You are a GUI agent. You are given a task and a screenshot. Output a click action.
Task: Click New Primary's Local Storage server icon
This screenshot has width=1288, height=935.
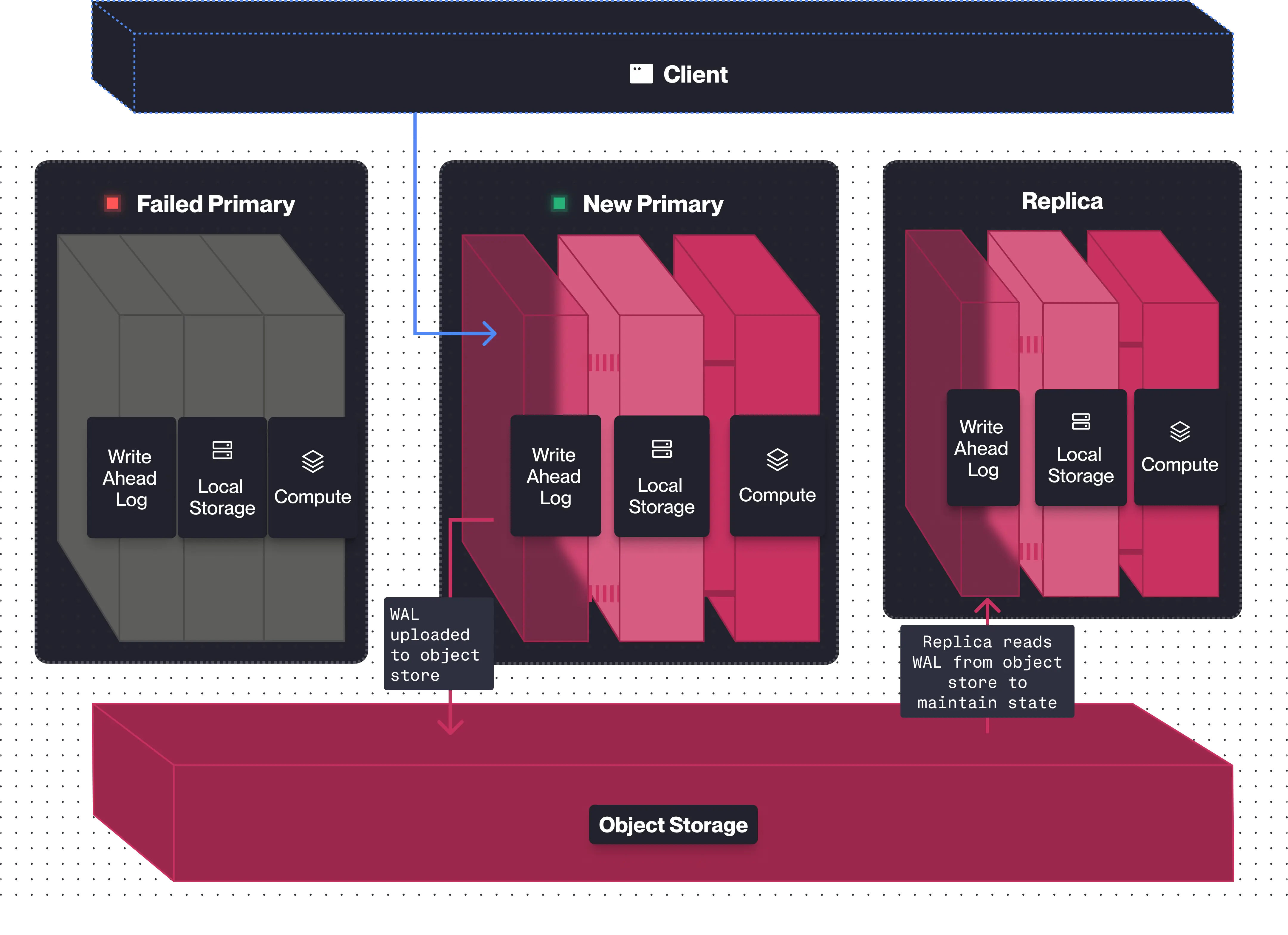(x=662, y=449)
